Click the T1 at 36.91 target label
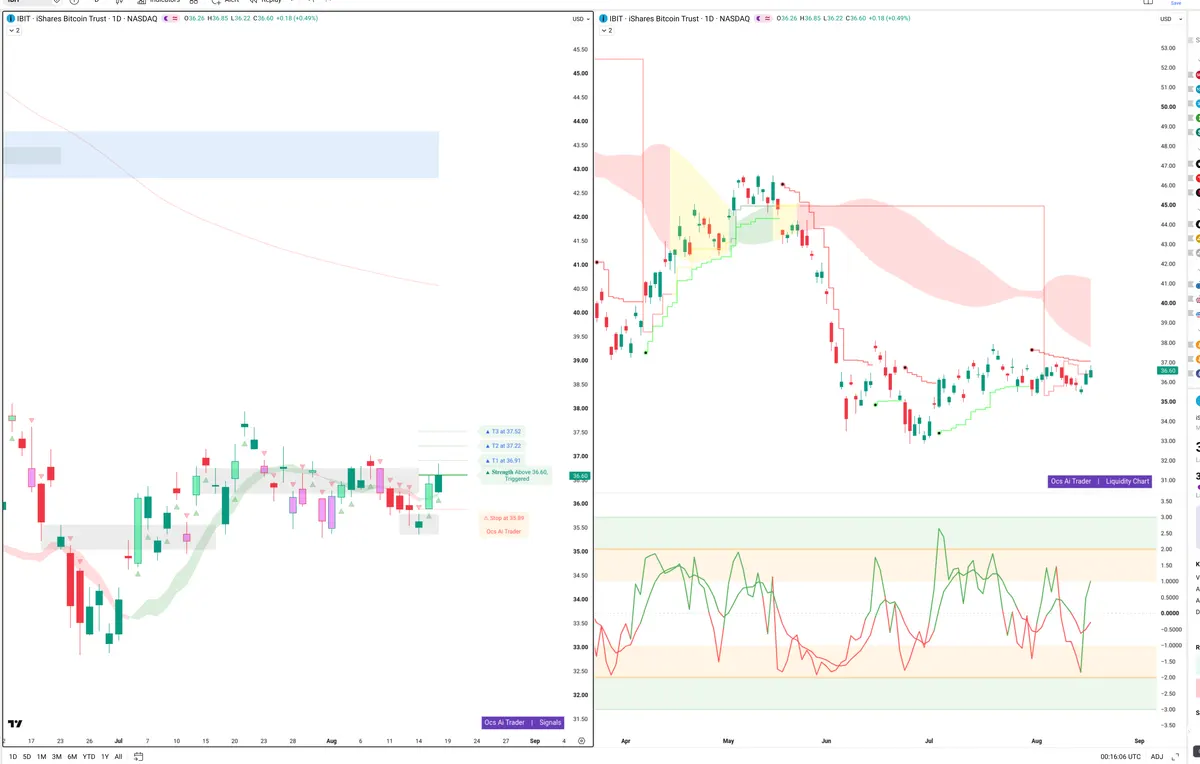1200x764 pixels. click(503, 461)
